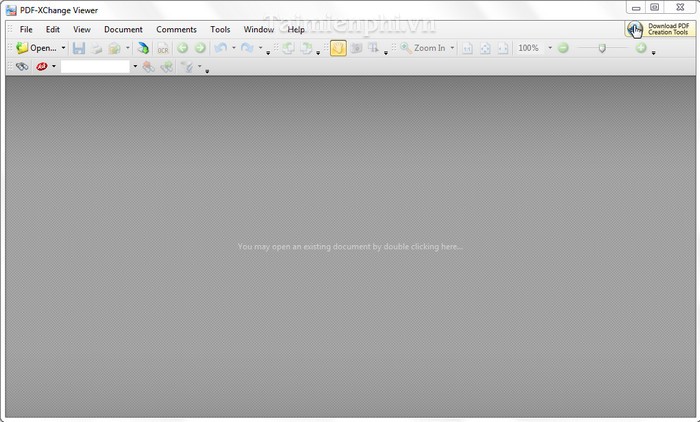Image resolution: width=700 pixels, height=422 pixels.
Task: Open the Help menu
Action: tap(296, 29)
